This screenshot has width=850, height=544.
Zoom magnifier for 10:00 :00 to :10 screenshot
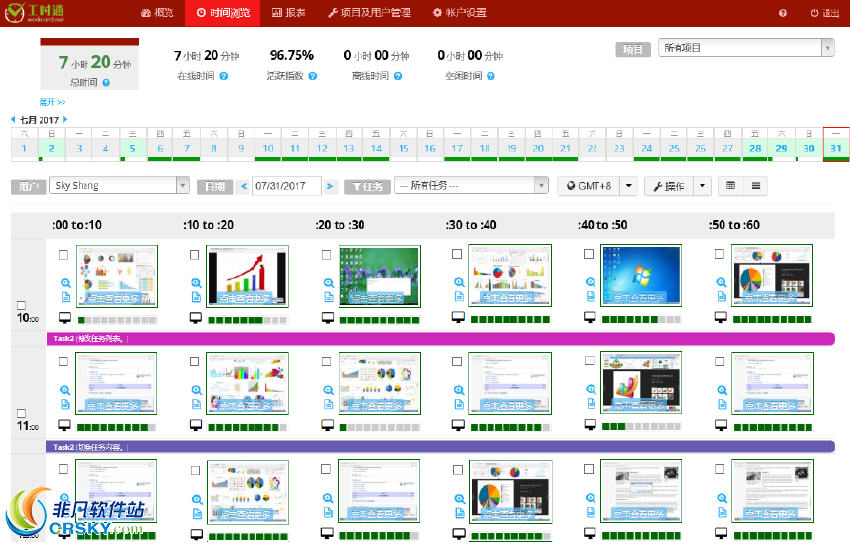click(x=66, y=283)
